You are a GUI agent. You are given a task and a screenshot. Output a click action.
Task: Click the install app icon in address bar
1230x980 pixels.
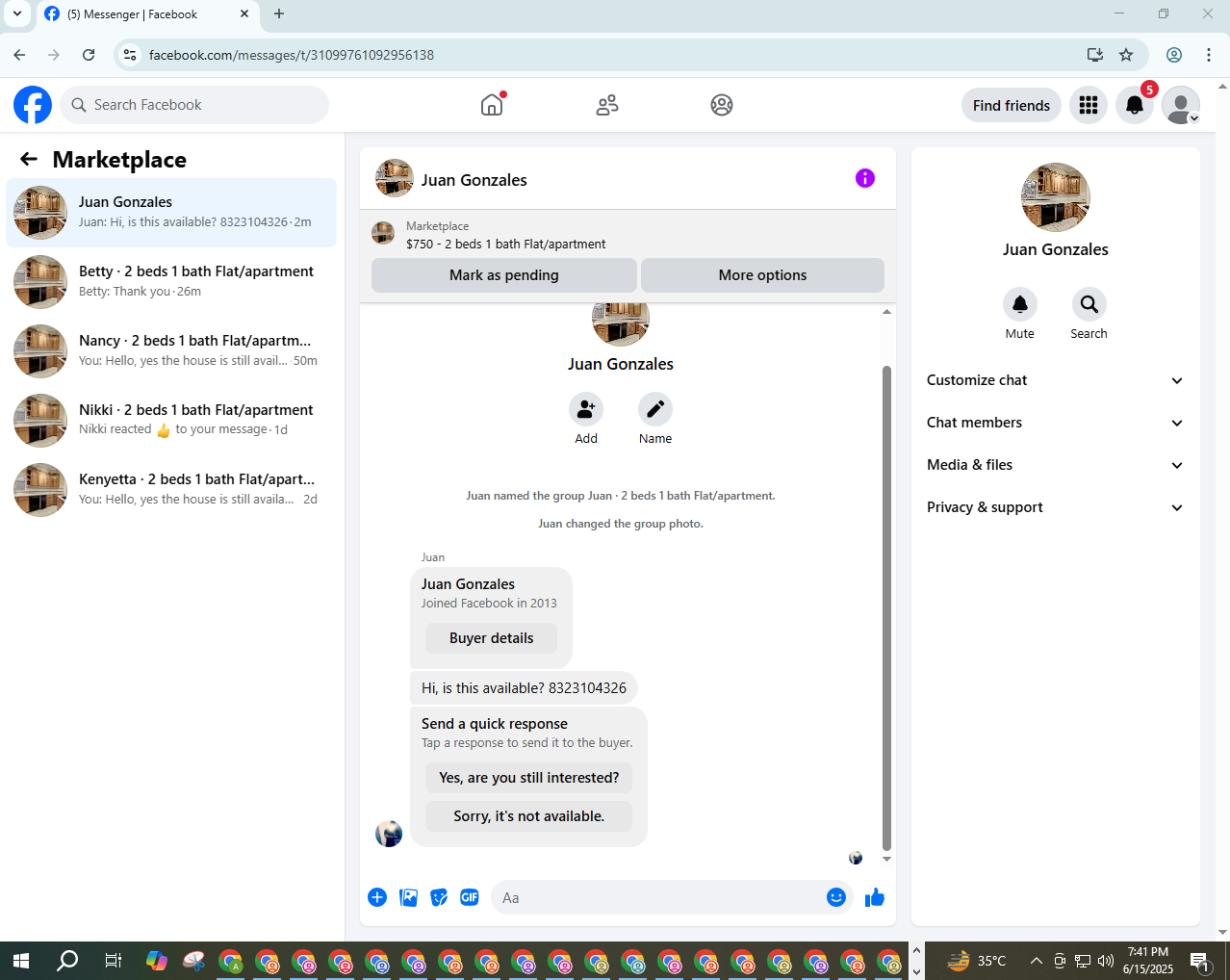tap(1095, 55)
